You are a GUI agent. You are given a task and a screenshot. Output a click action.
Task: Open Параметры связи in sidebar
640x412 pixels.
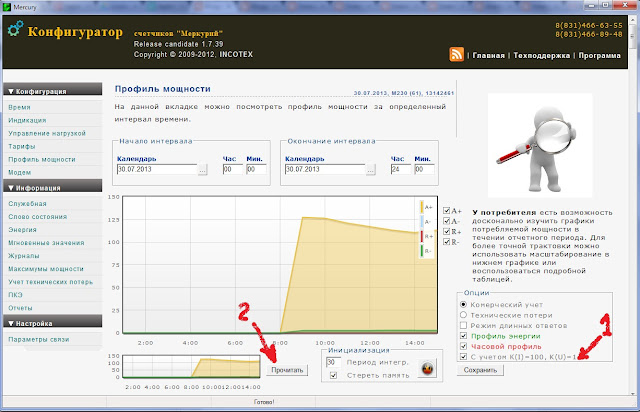point(39,339)
